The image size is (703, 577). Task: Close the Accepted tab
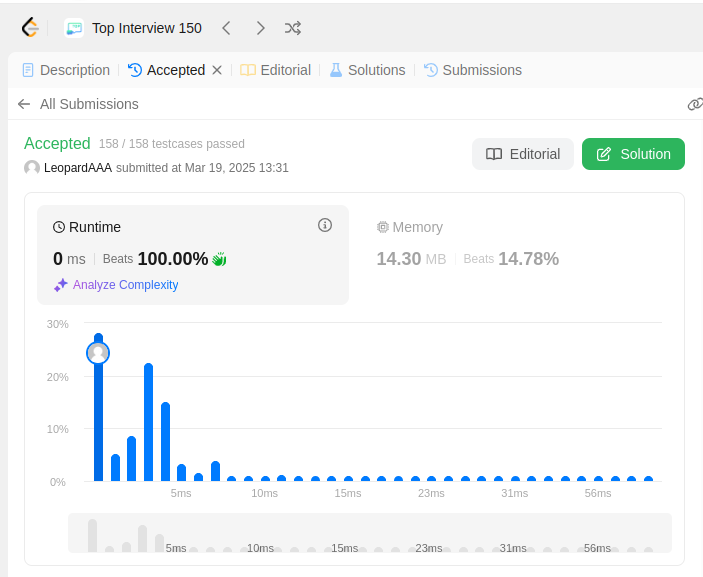pyautogui.click(x=217, y=70)
